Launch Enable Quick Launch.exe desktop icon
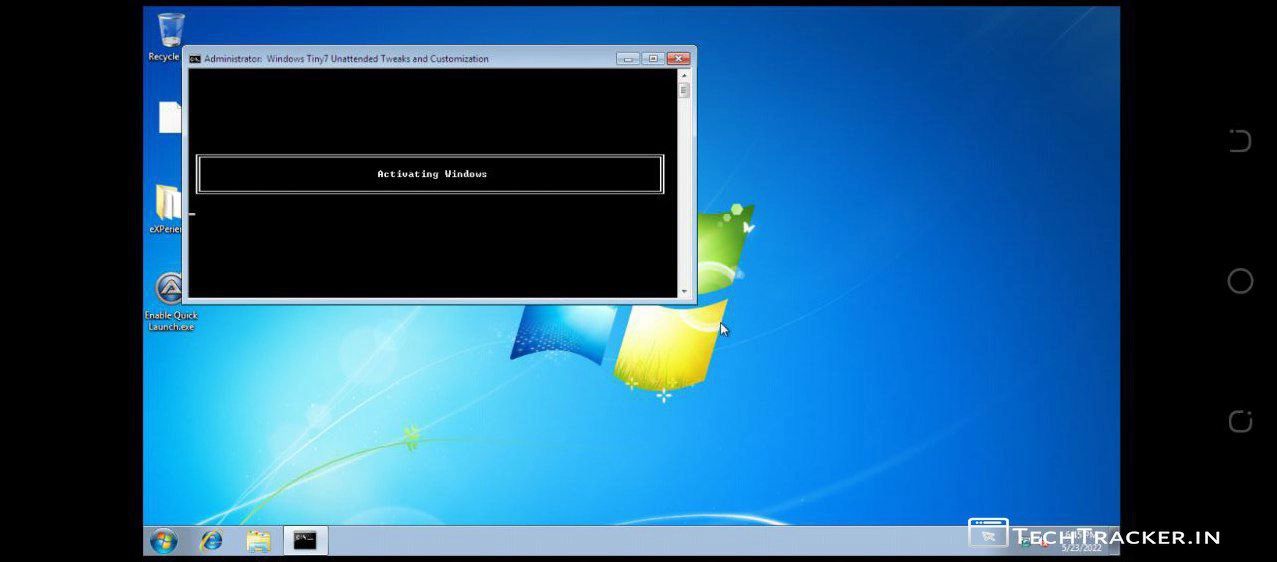Viewport: 1277px width, 562px height. pos(170,290)
